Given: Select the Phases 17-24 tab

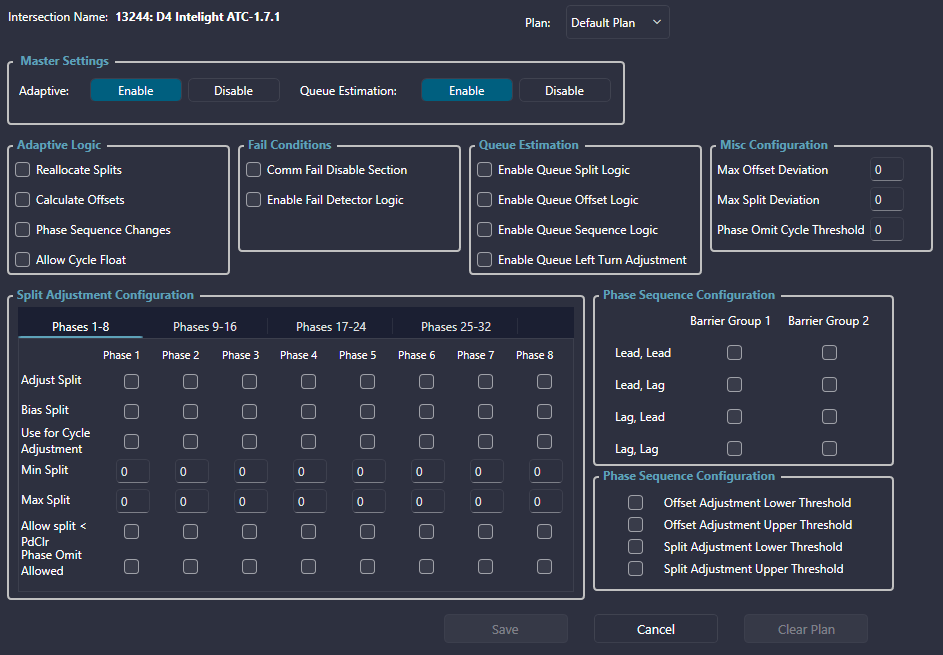Looking at the screenshot, I should point(331,327).
